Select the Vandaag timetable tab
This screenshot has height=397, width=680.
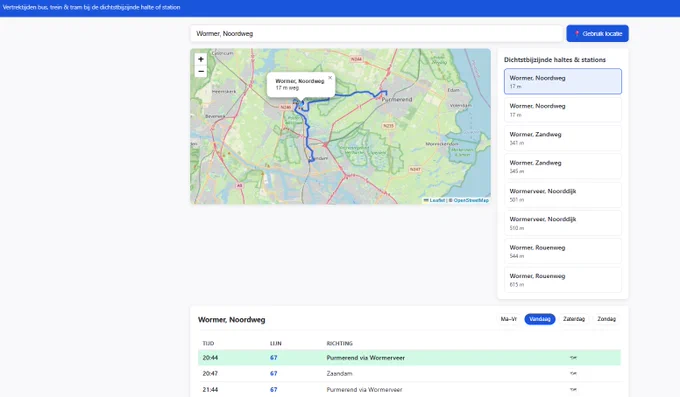539,319
